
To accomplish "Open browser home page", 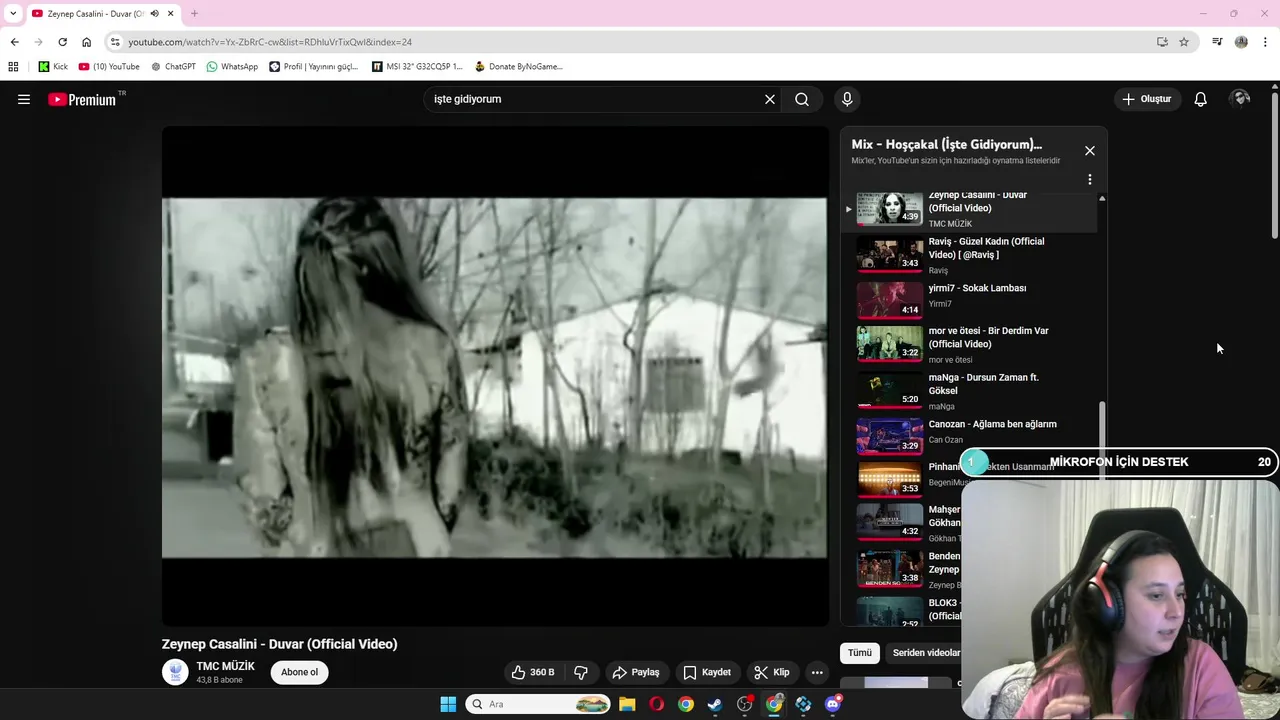I will (x=86, y=42).
